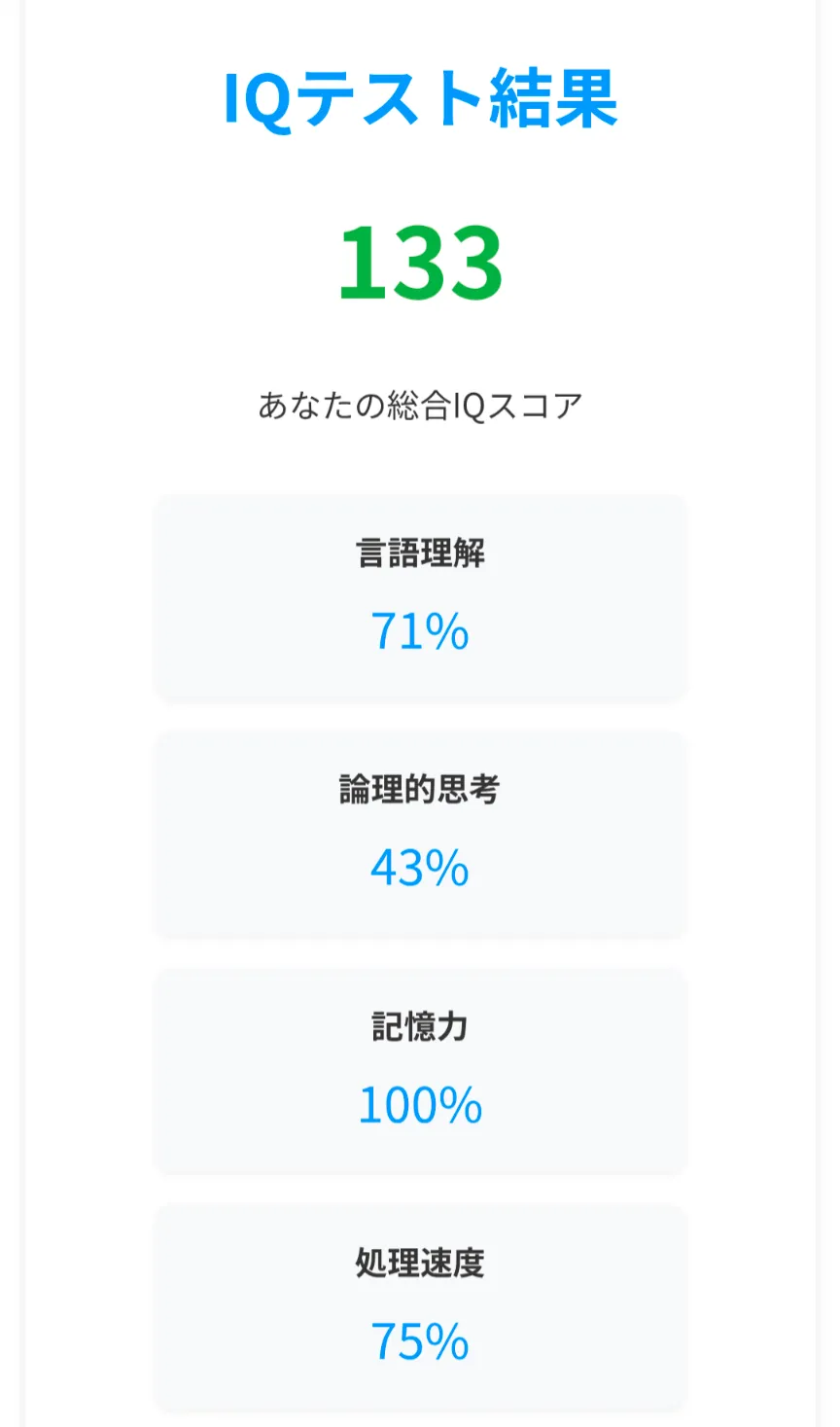This screenshot has height=1427, width=840.
Task: Select the 記憶力 label
Action: [x=420, y=1027]
